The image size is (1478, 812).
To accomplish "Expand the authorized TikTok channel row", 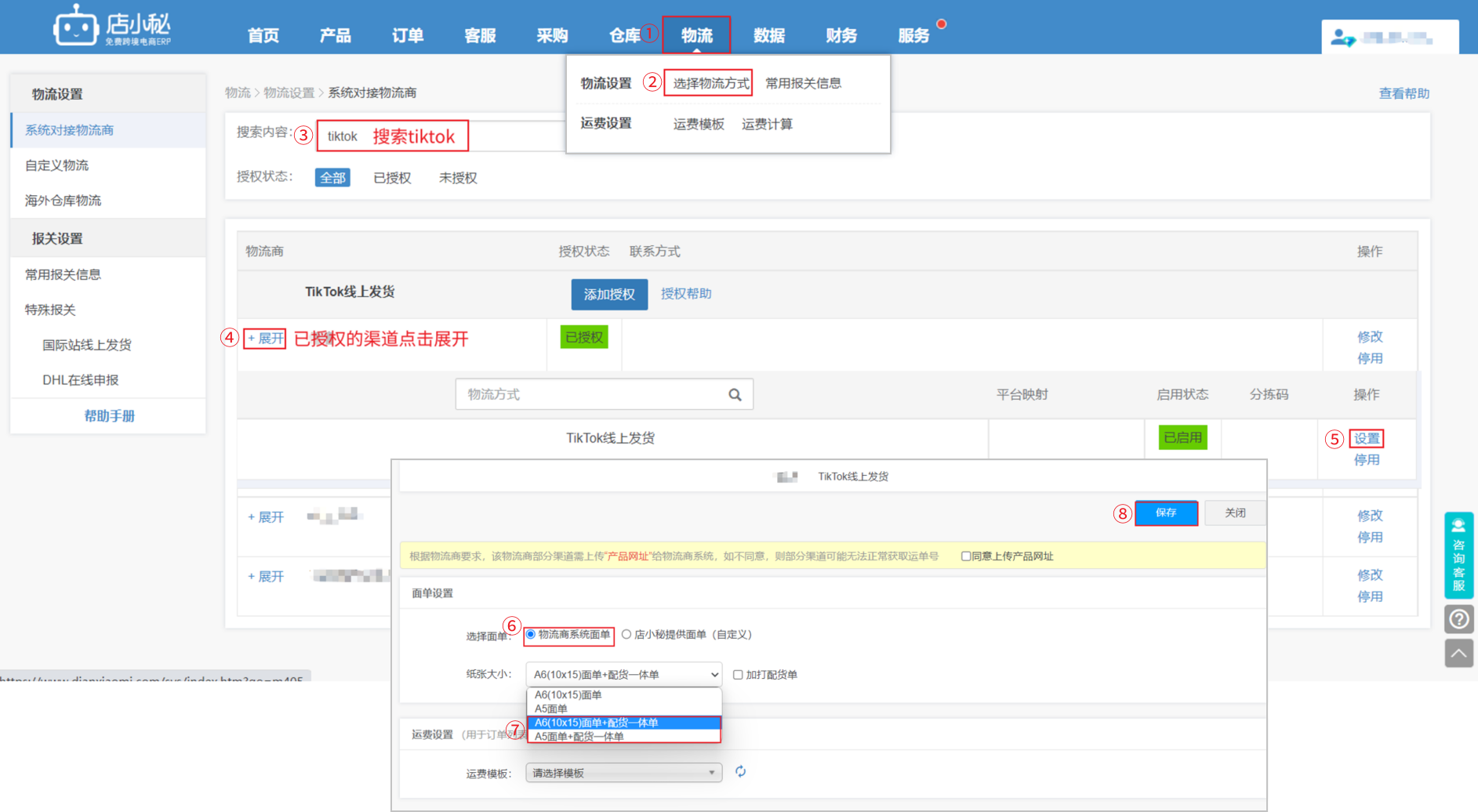I will [265, 339].
